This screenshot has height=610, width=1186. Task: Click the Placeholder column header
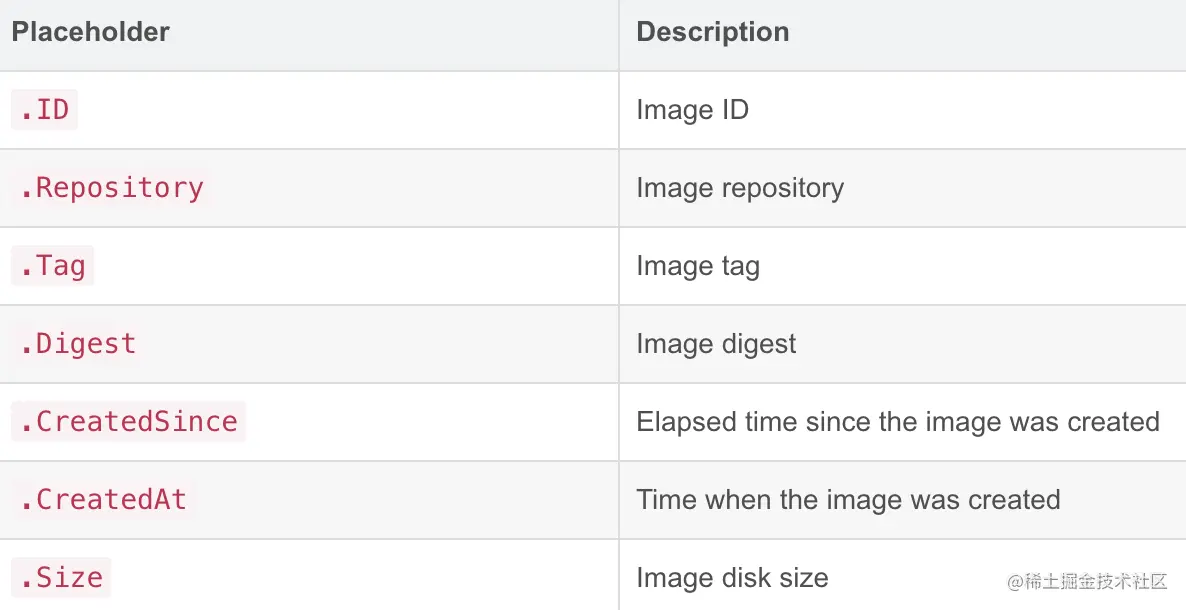[90, 32]
